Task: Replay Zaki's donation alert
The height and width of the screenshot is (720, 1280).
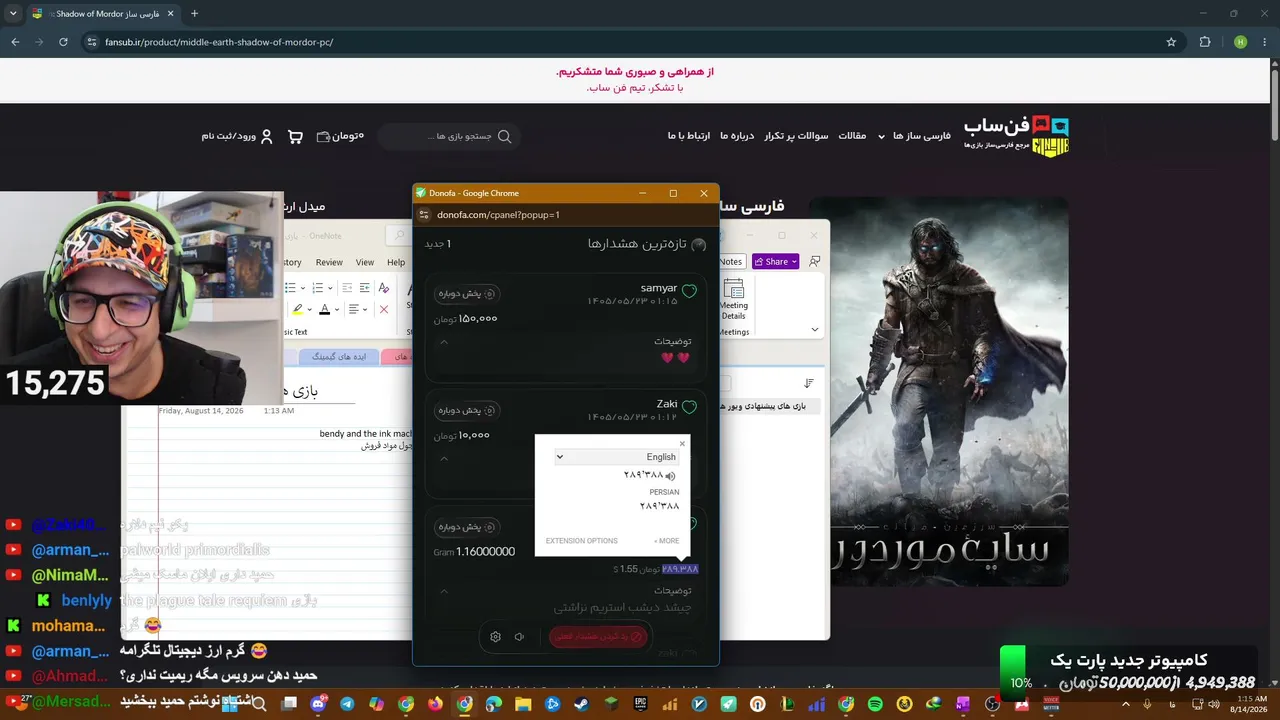Action: pos(468,410)
